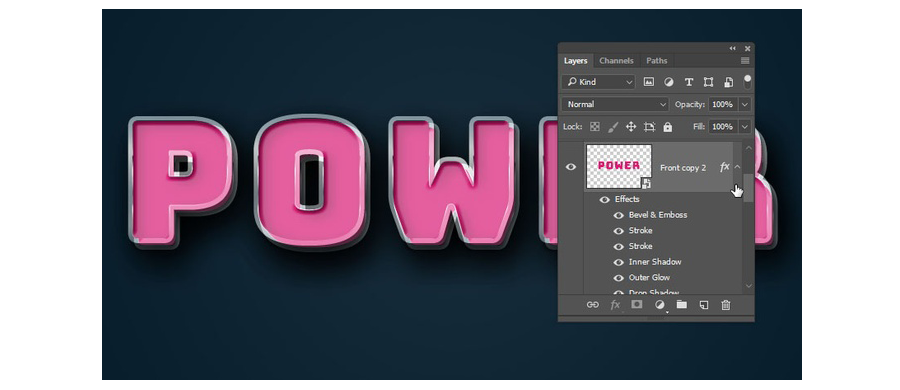Delete layer trash icon

pyautogui.click(x=726, y=305)
